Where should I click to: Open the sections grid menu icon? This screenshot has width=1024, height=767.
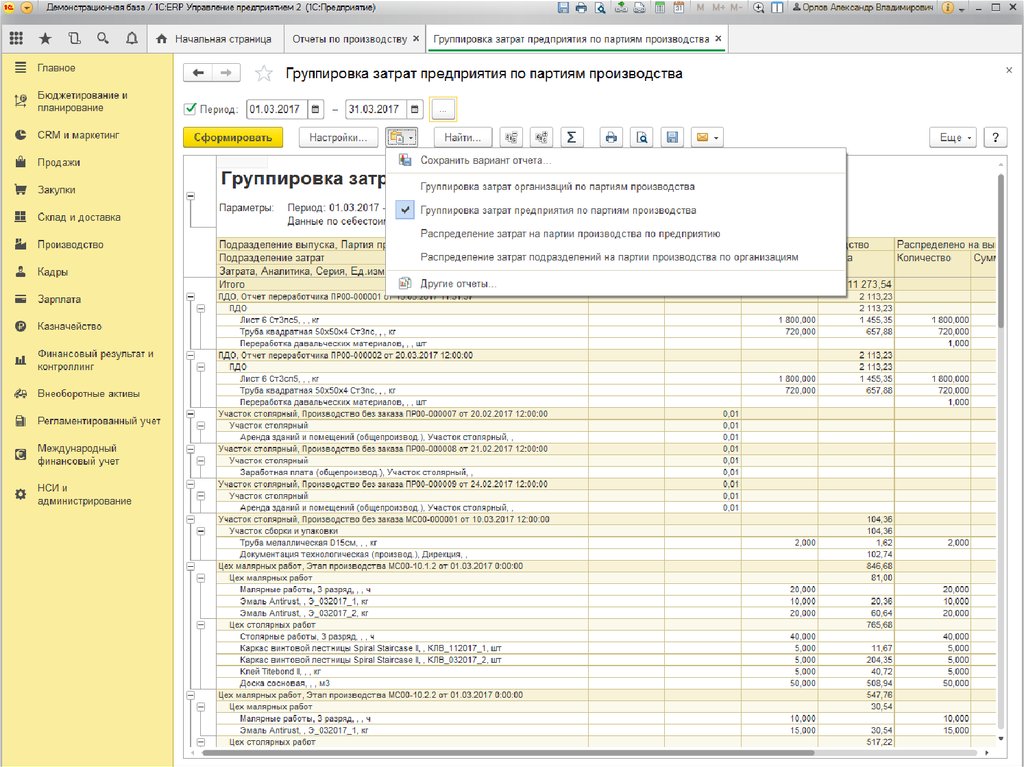coord(16,39)
